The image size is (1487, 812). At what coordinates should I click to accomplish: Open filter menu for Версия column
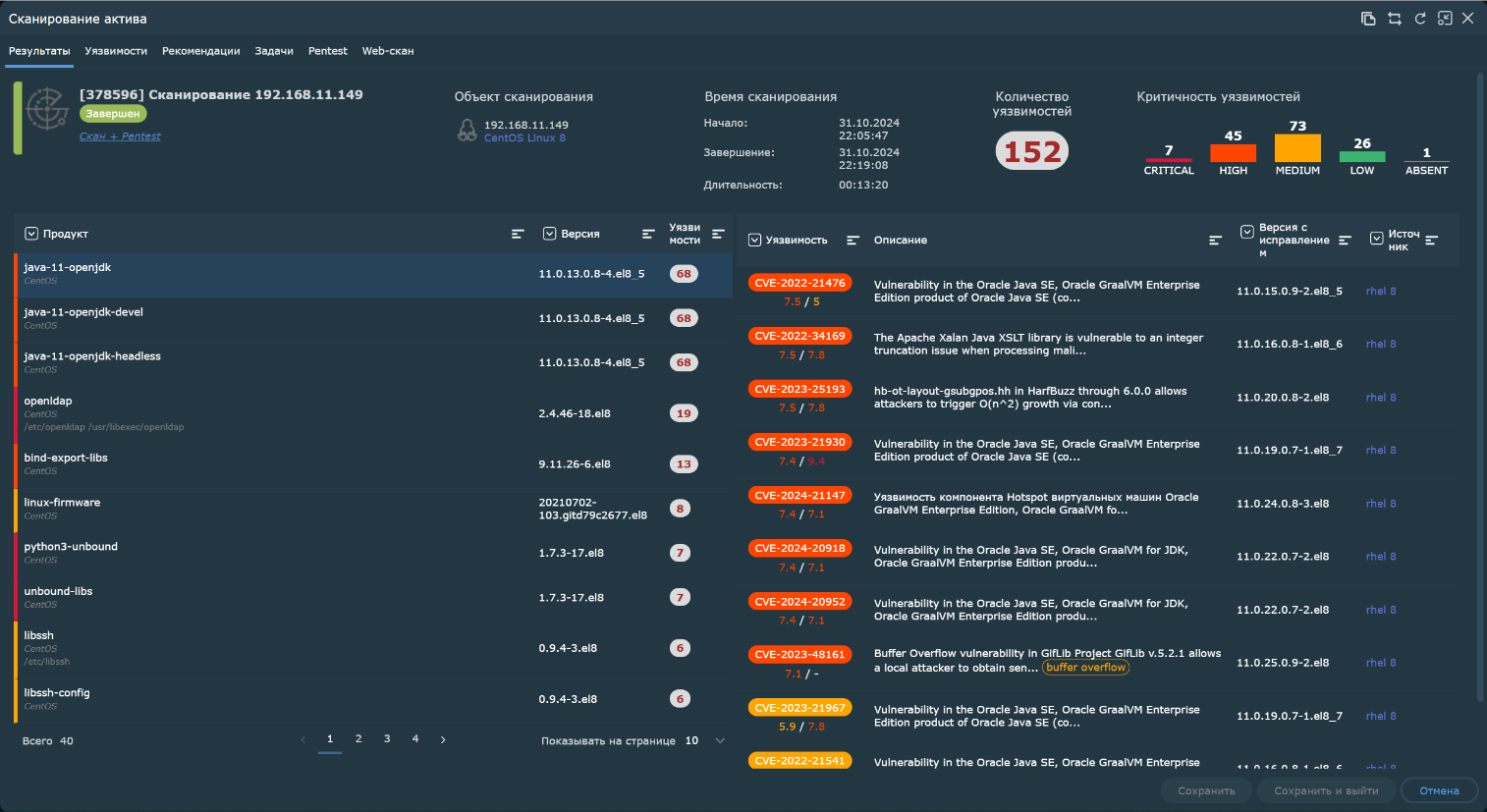(648, 234)
